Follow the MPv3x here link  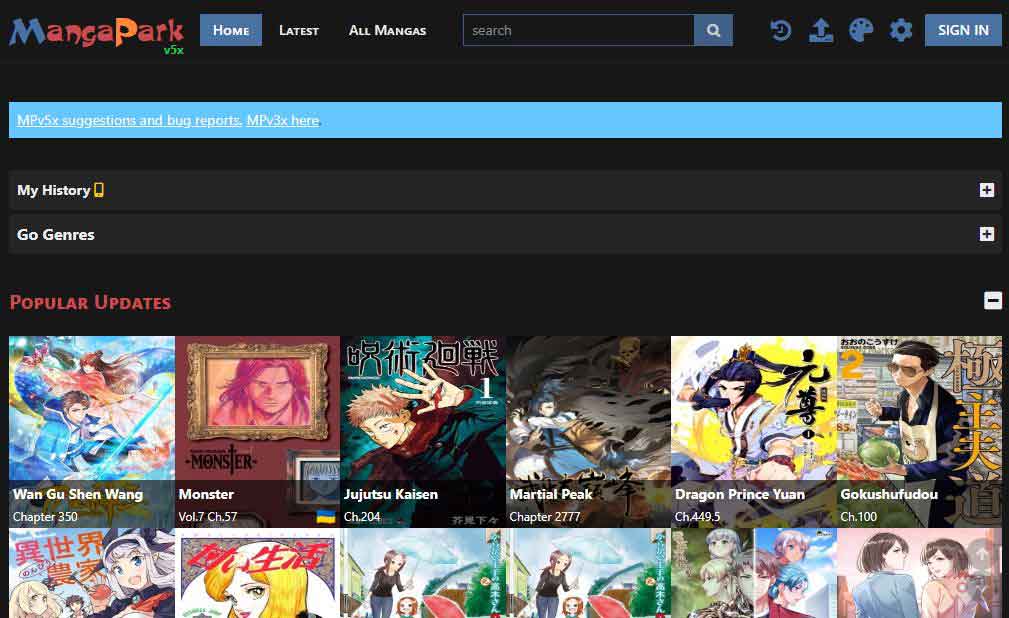(283, 120)
